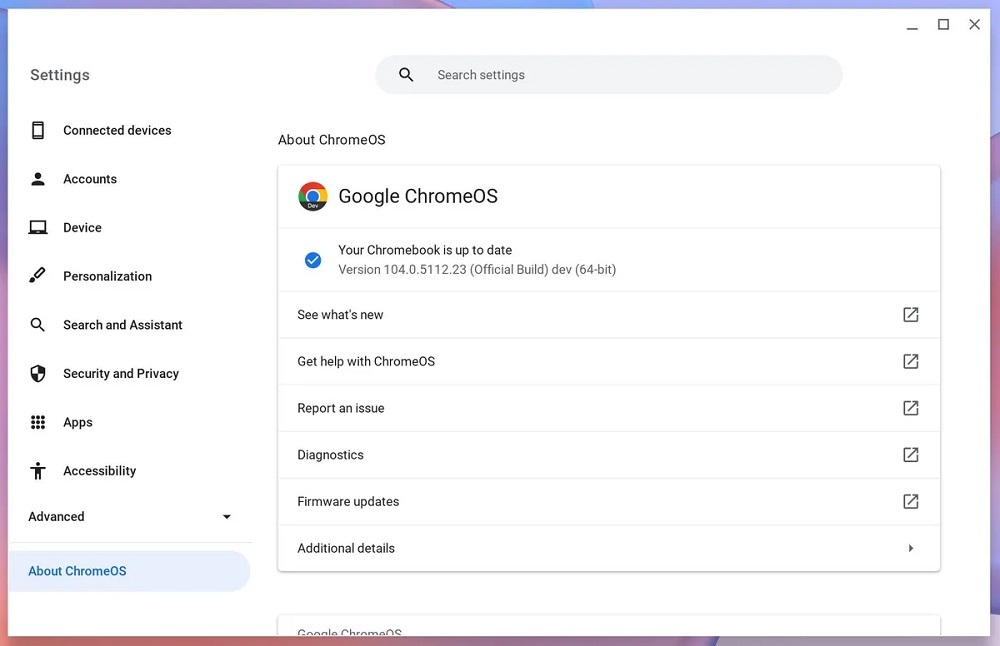Expand Additional details chevron

tap(910, 548)
